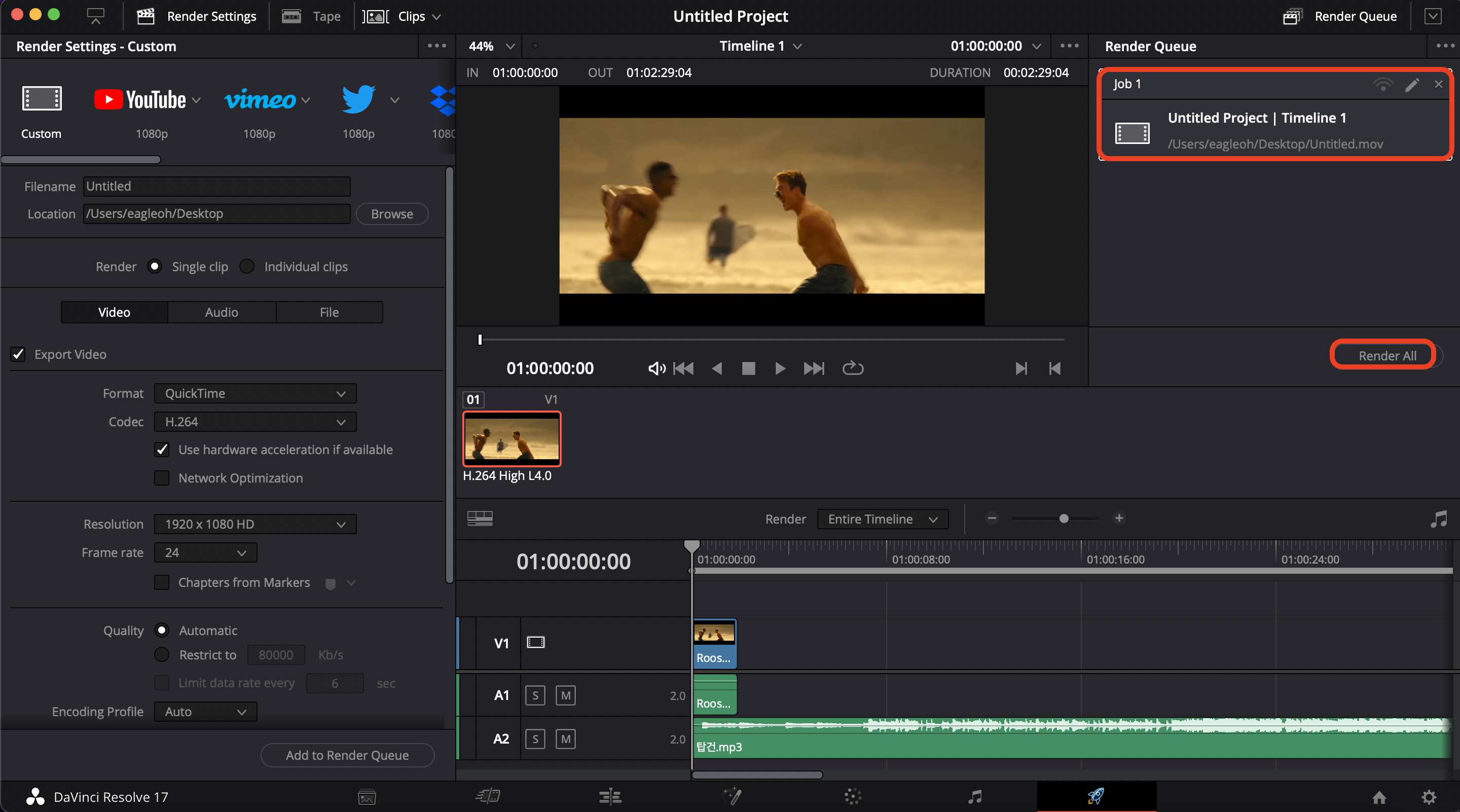The image size is (1460, 812).
Task: Expand the Resolution dropdown
Action: pyautogui.click(x=255, y=524)
